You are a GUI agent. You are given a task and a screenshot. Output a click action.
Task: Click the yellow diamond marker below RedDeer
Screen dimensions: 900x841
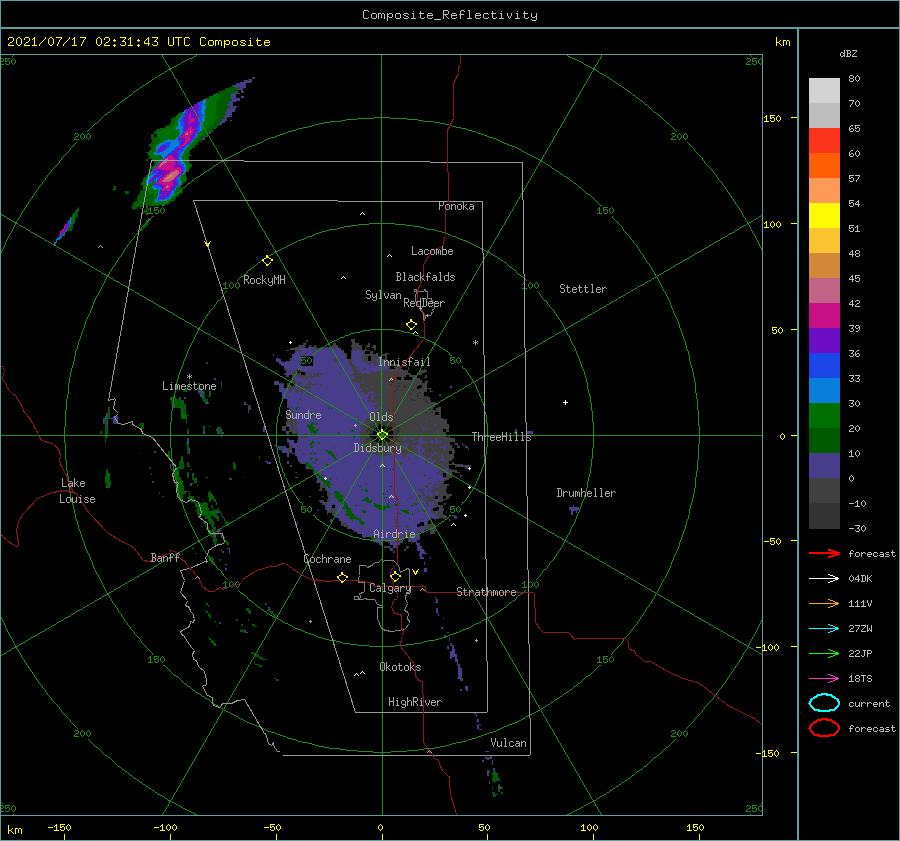(411, 325)
